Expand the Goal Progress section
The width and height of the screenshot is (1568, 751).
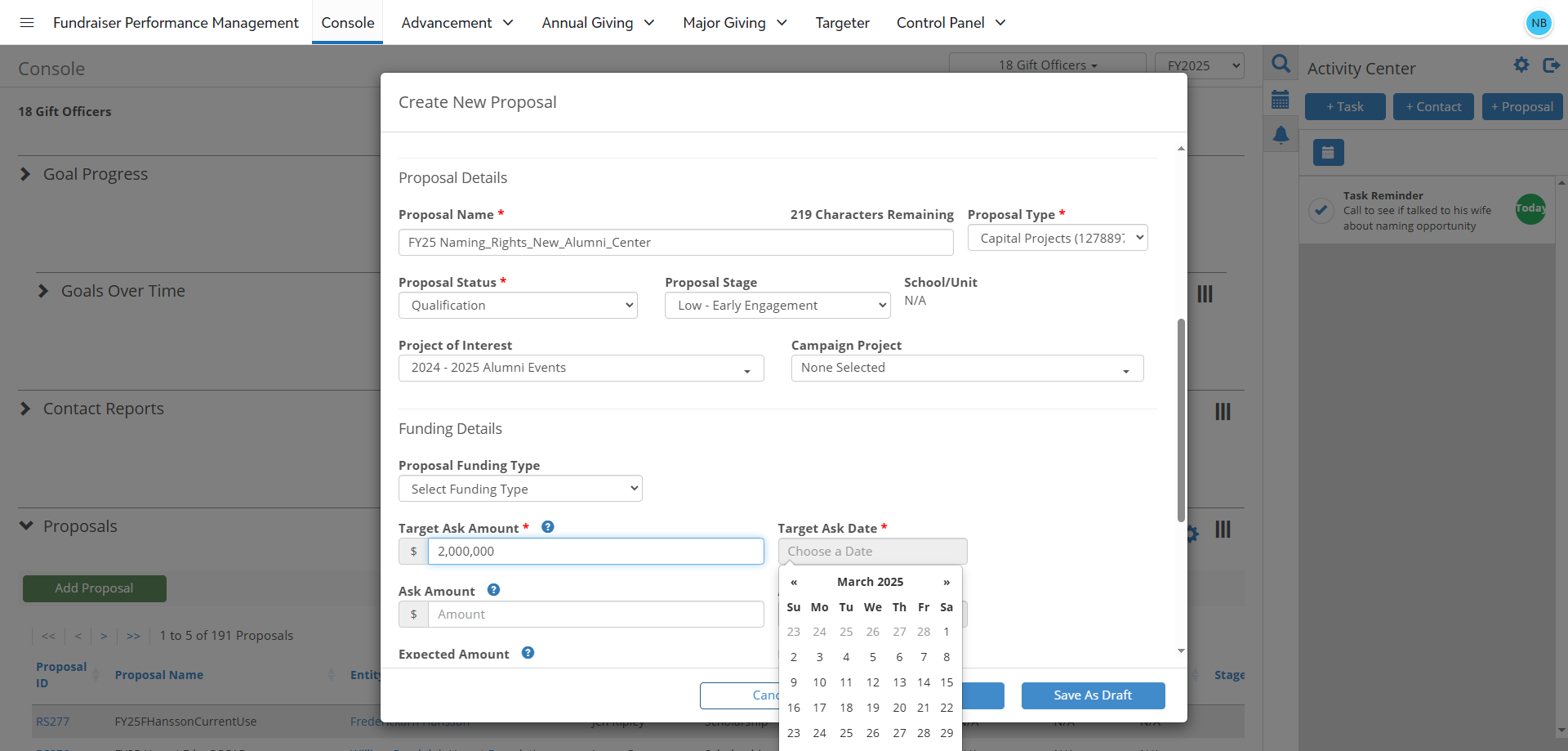pos(25,174)
